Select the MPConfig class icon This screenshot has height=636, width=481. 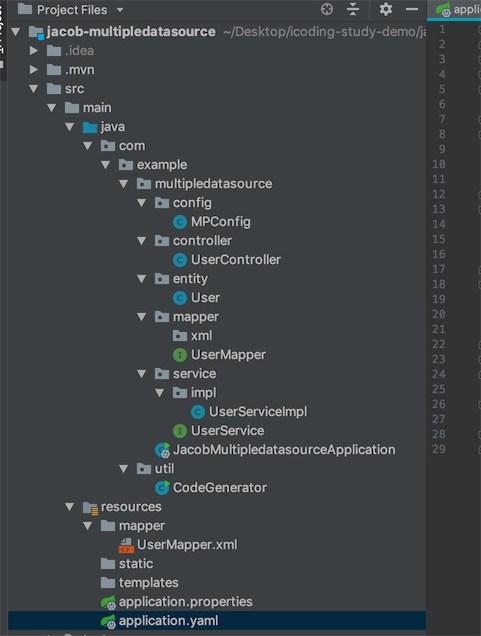click(x=180, y=222)
